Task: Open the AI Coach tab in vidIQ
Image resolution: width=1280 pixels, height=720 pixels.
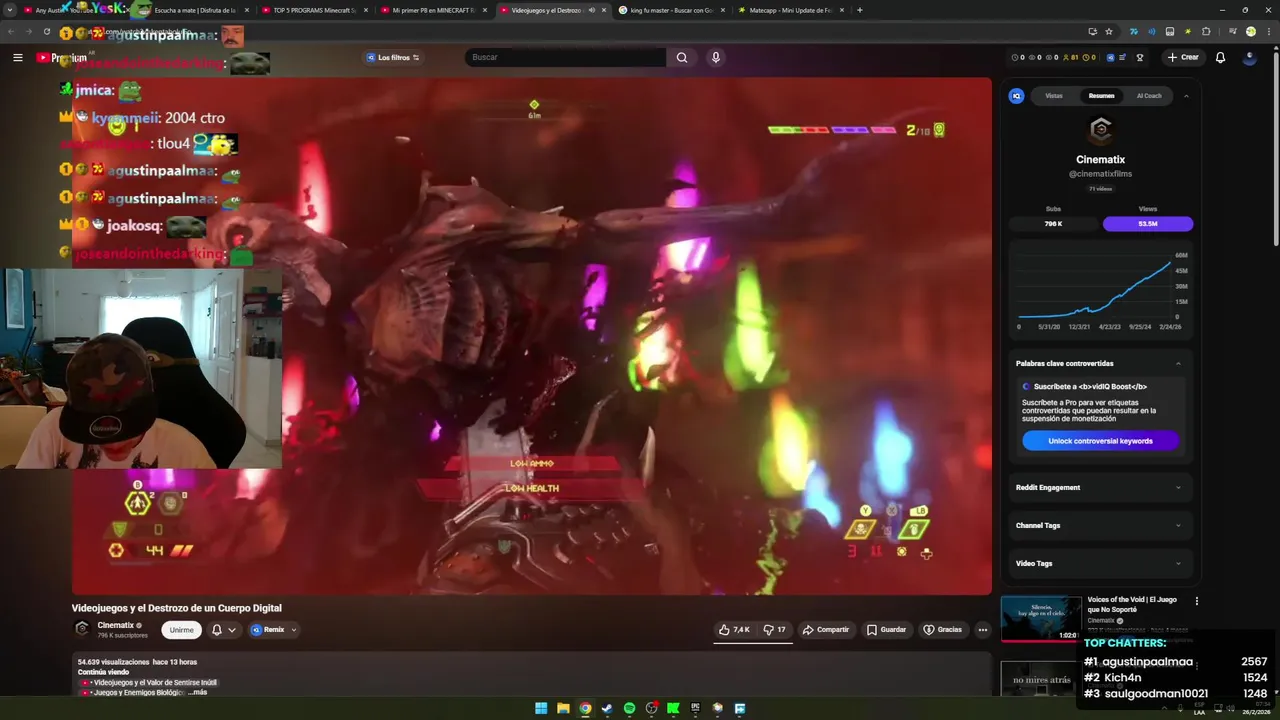Action: point(1149,96)
